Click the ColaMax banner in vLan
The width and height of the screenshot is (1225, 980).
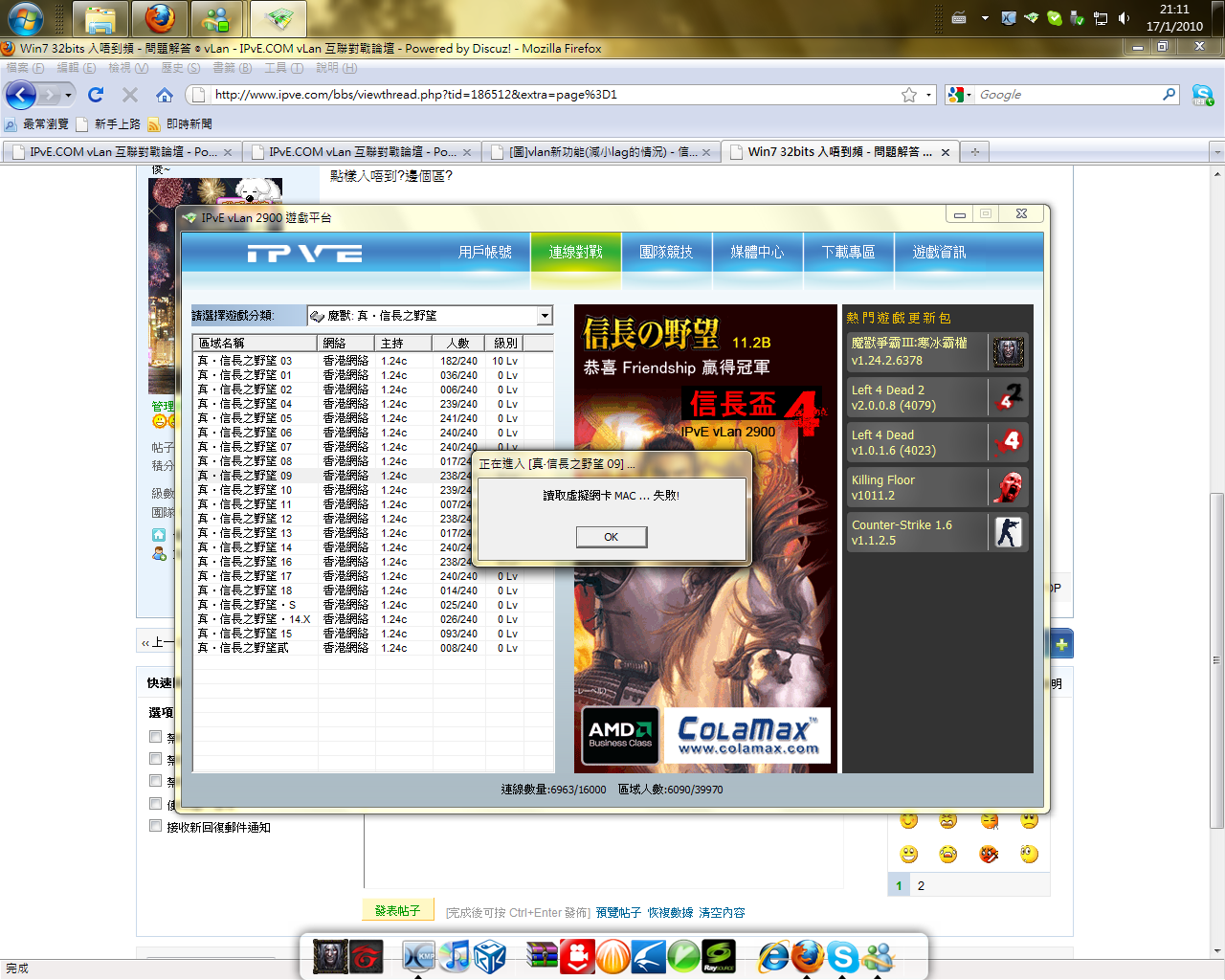coord(747,735)
